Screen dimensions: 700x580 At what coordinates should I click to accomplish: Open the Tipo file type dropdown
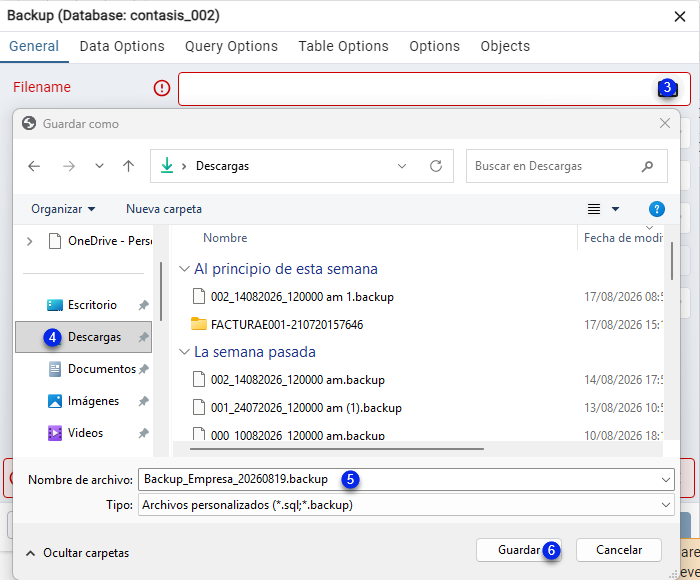coord(406,505)
